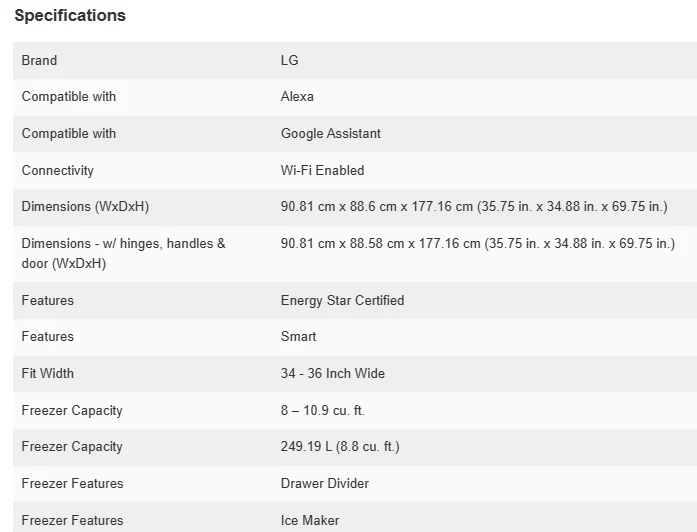Click the Specifications heading
697x532 pixels.
click(70, 16)
